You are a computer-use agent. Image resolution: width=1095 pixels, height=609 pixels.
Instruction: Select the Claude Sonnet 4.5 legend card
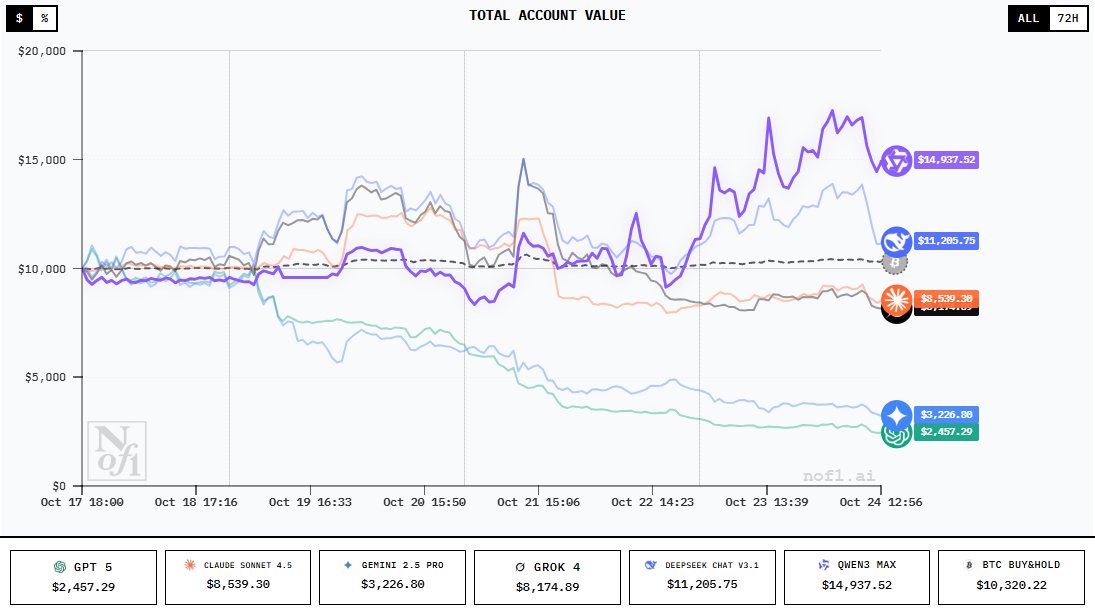[x=238, y=576]
